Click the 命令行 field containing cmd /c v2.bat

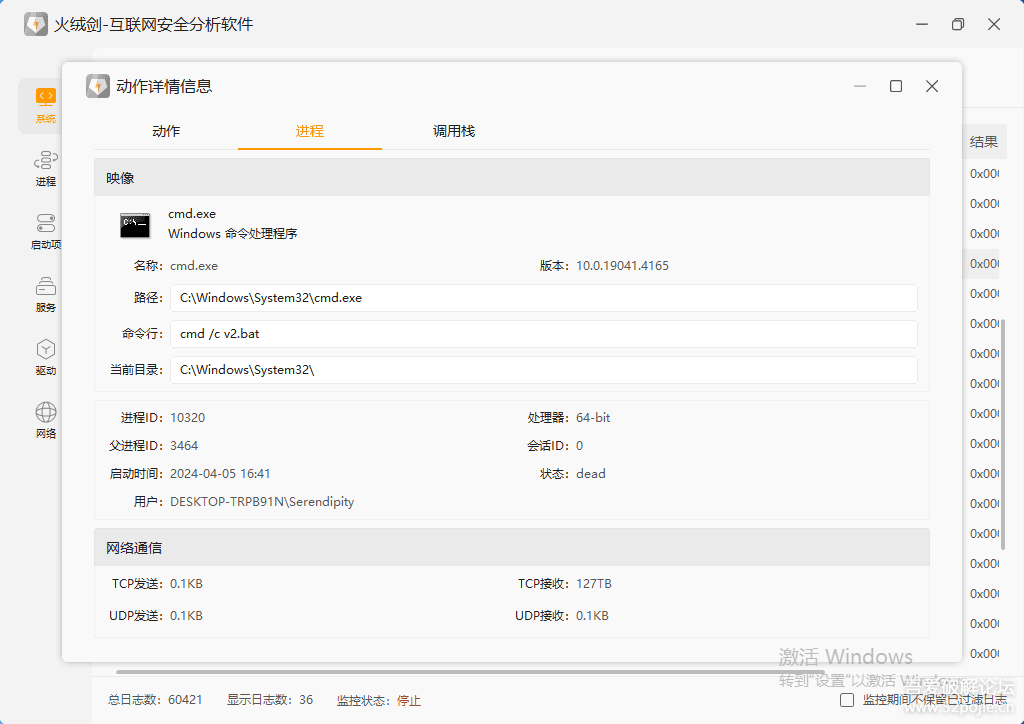[x=544, y=334]
